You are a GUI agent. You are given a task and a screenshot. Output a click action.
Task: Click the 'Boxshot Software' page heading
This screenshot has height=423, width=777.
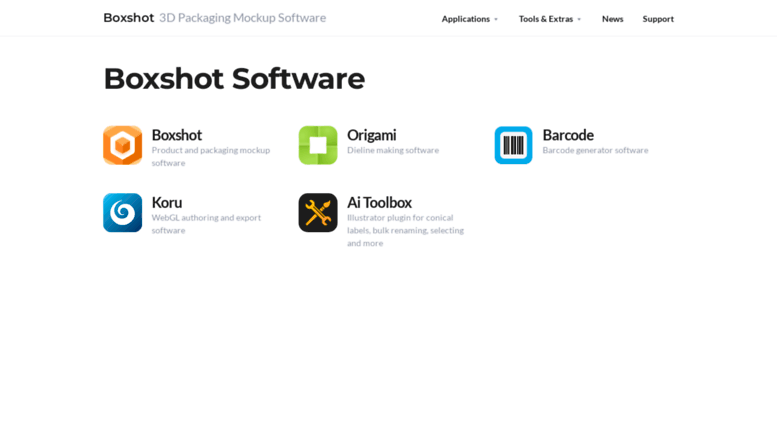point(234,79)
